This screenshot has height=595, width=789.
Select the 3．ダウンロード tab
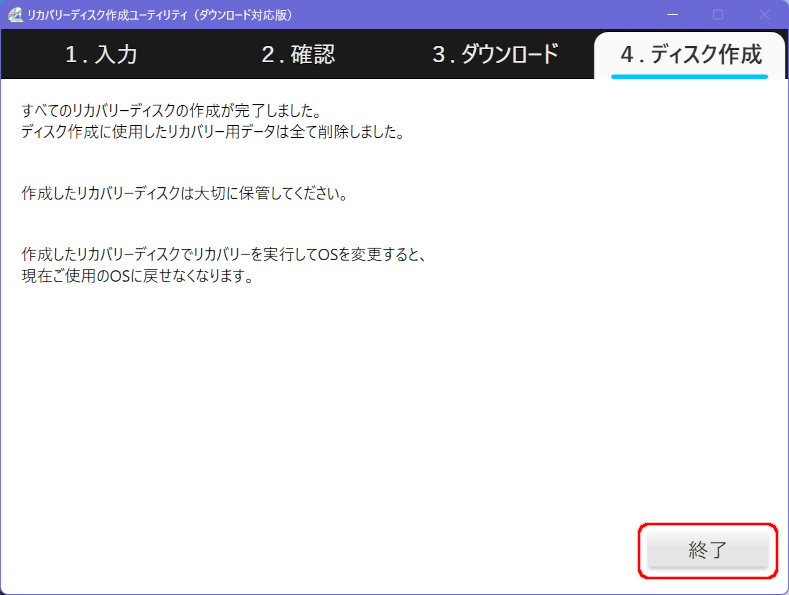496,54
